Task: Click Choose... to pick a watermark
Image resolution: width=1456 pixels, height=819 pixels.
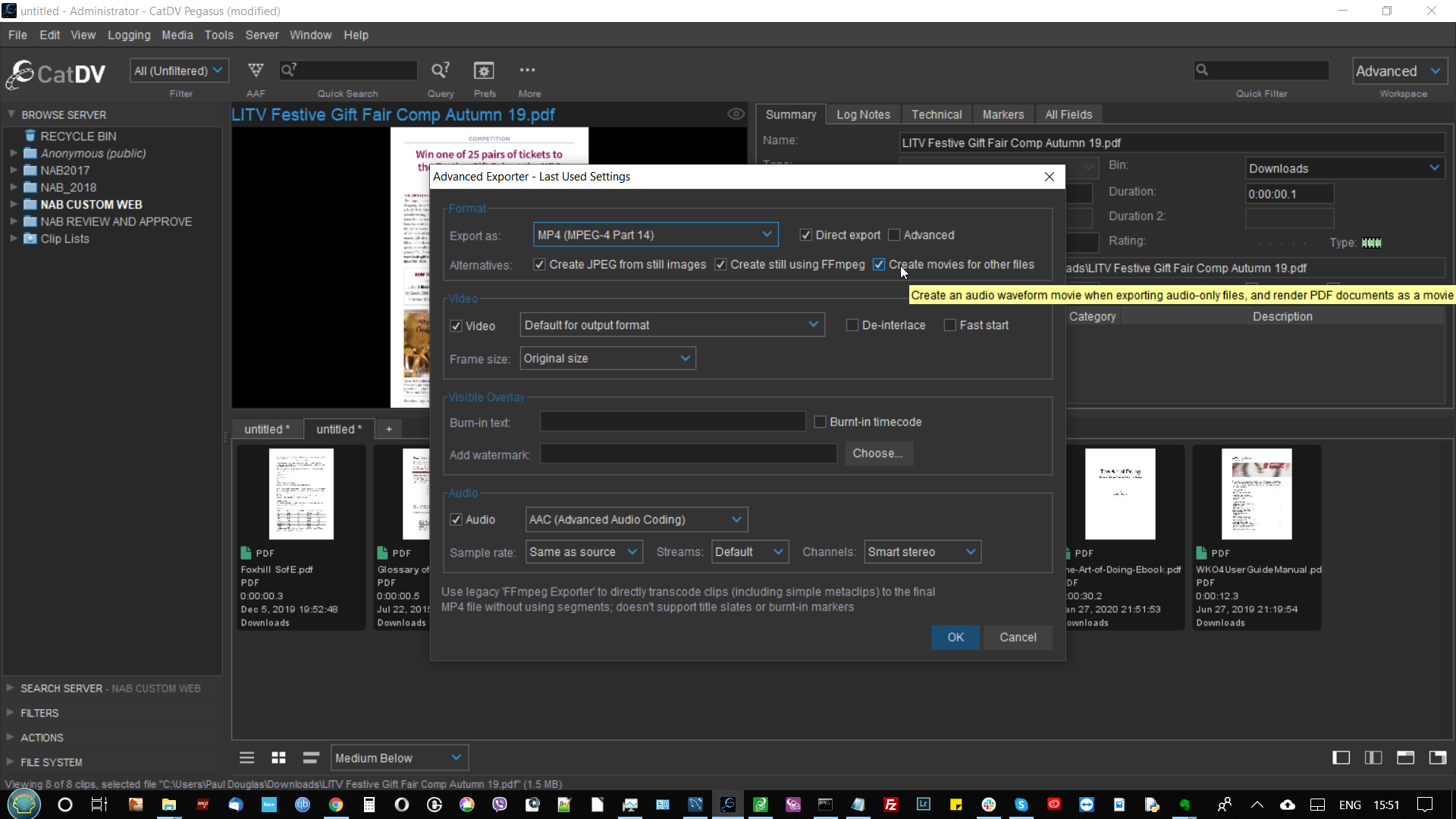Action: point(878,453)
